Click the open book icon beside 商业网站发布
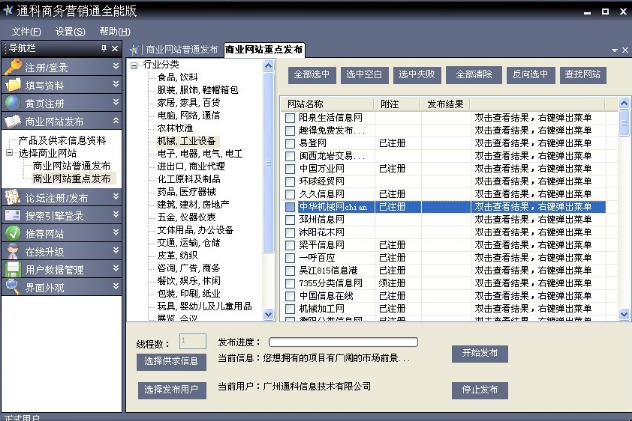 click(12, 121)
